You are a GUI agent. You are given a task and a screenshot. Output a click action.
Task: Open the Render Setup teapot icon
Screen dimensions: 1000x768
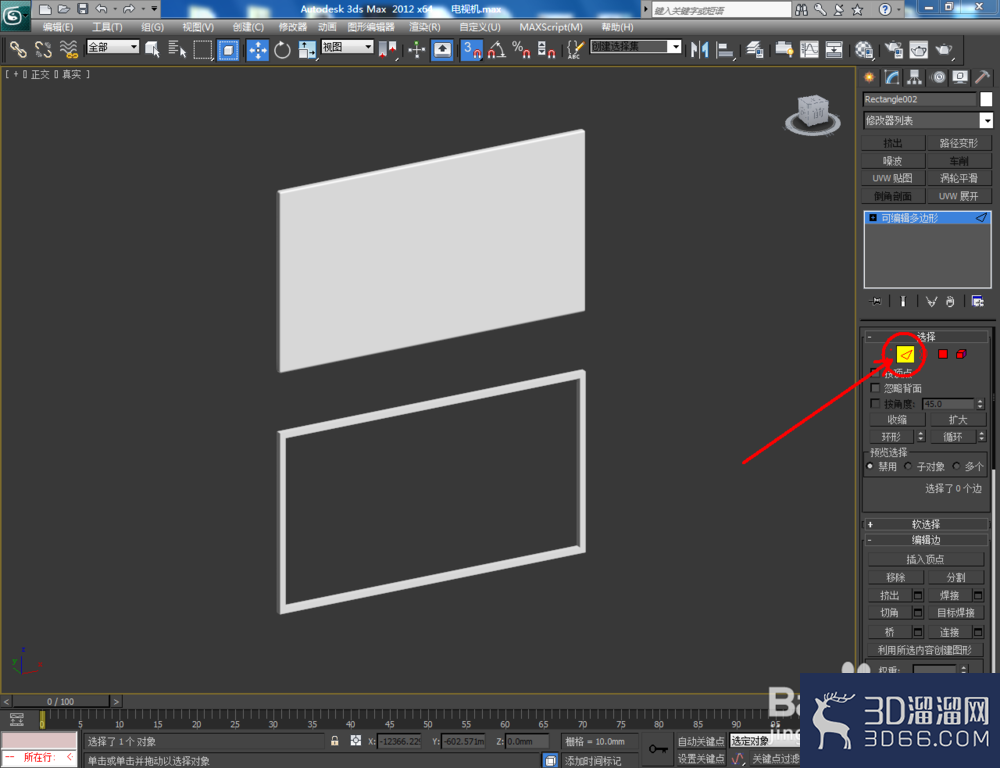coord(893,49)
